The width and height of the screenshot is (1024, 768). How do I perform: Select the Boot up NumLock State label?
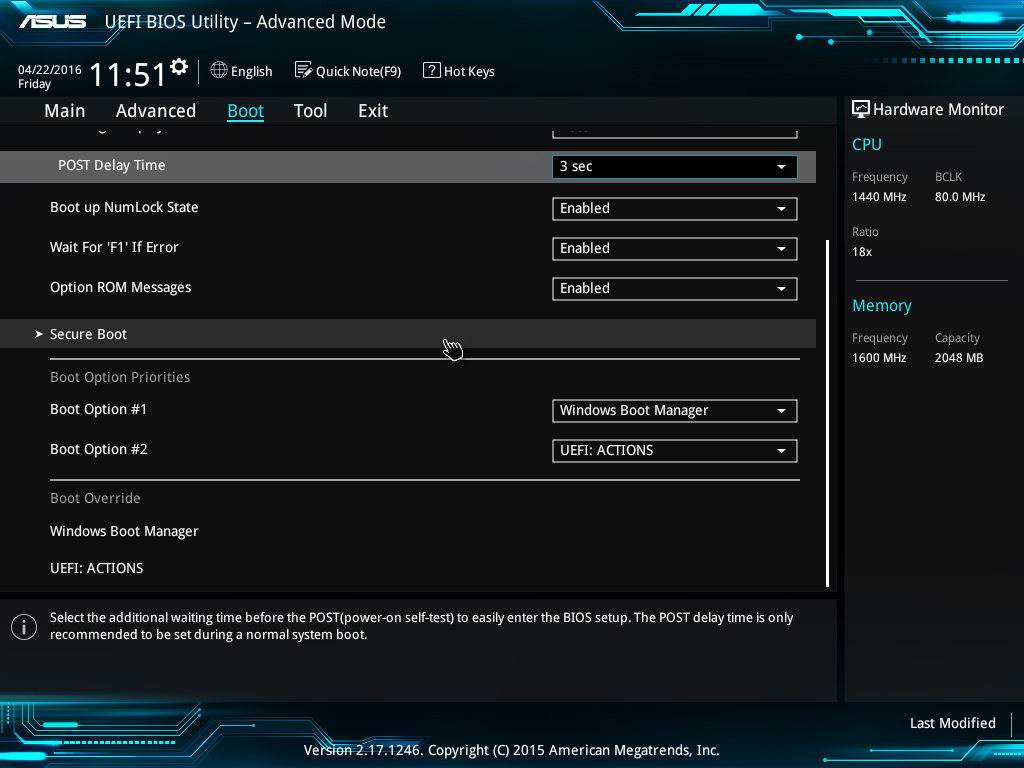[x=124, y=207]
